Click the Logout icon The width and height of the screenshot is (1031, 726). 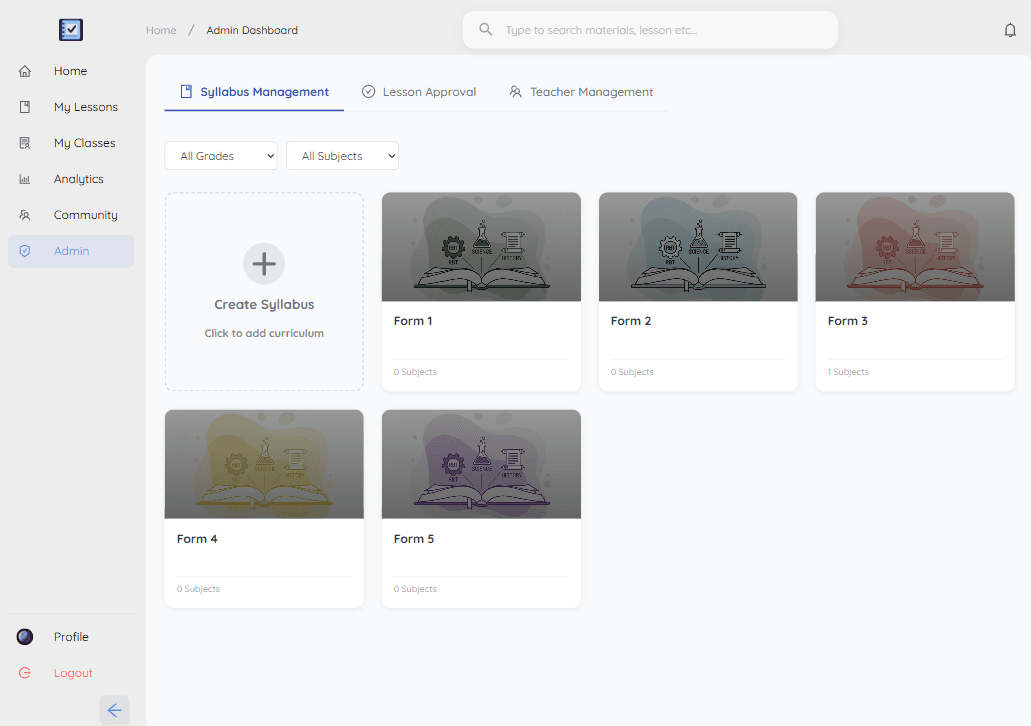[x=25, y=673]
